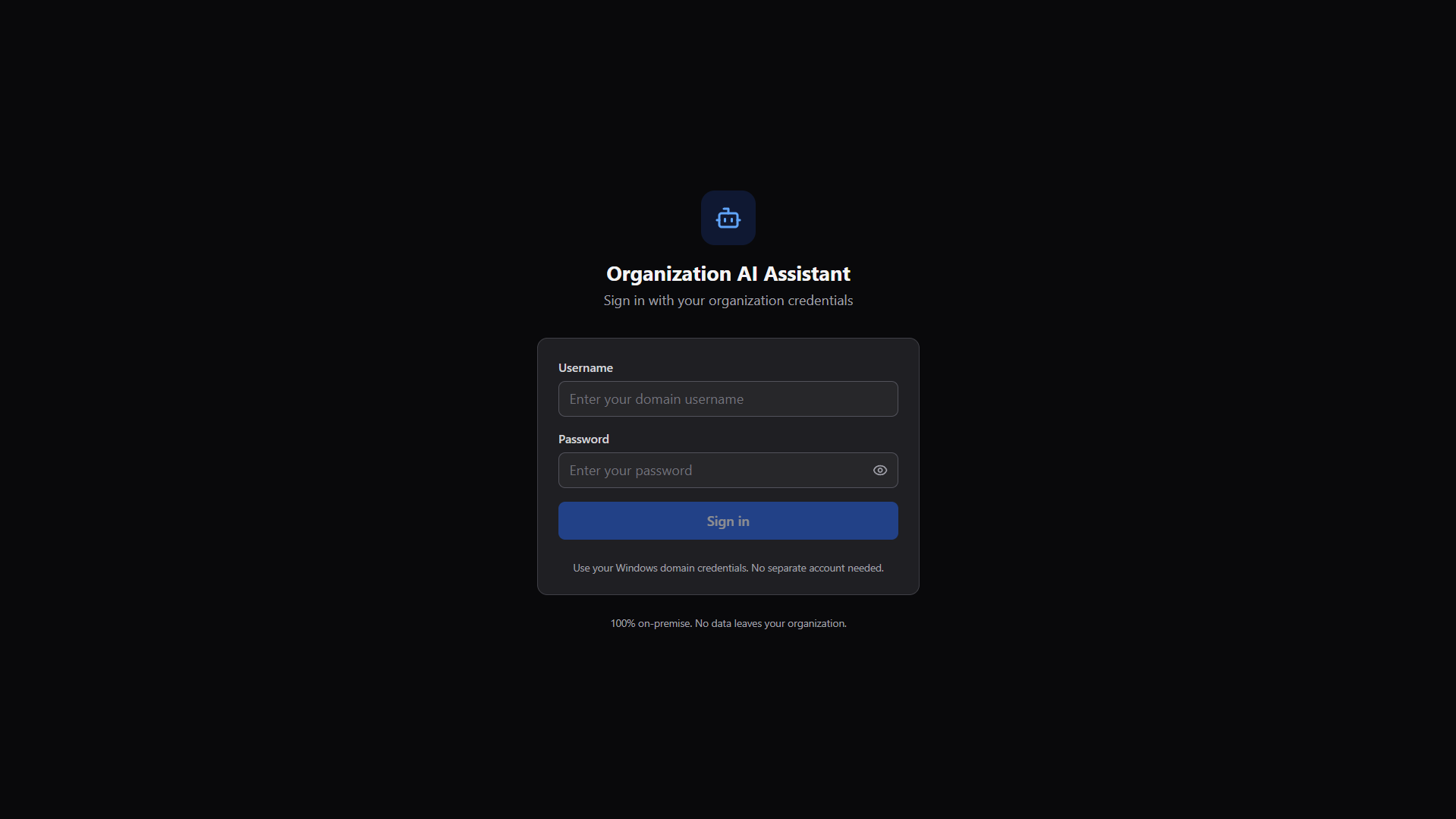Click the eye icon inside password field
Screen dimensions: 1456x819
pyautogui.click(x=879, y=470)
